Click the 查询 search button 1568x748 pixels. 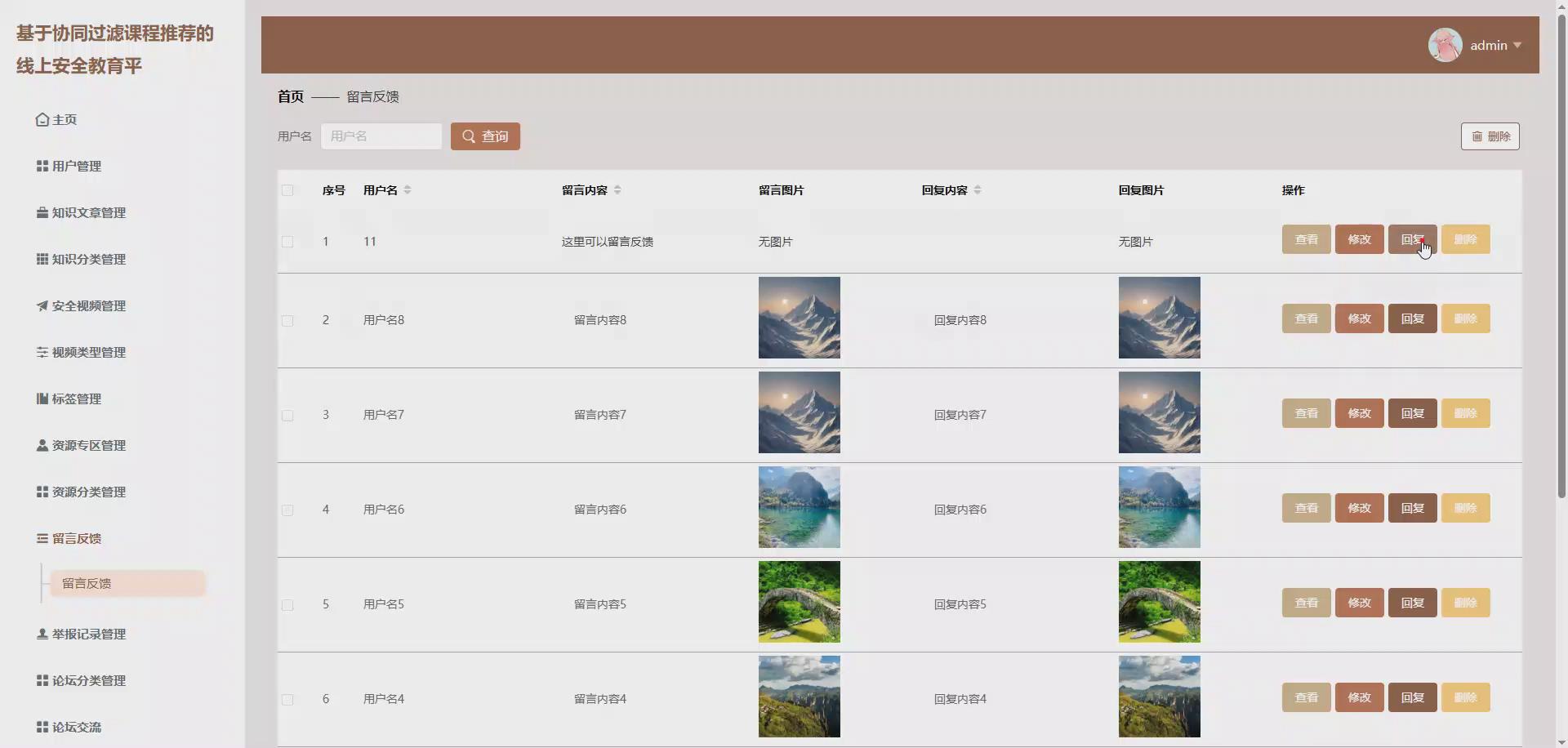(484, 136)
